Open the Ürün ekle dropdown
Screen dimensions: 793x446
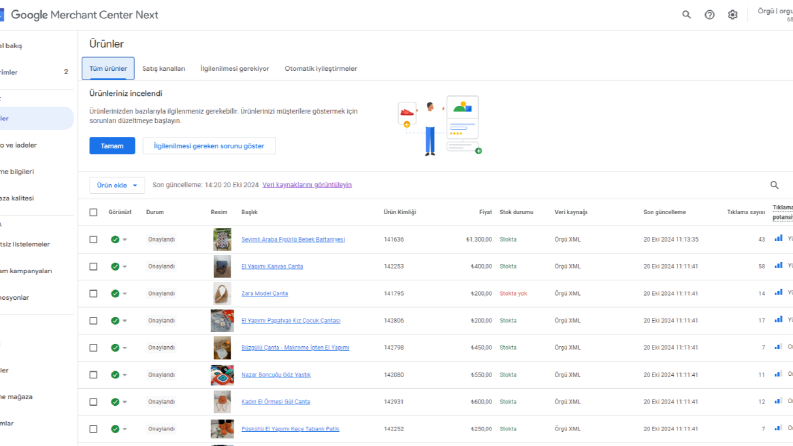(117, 186)
